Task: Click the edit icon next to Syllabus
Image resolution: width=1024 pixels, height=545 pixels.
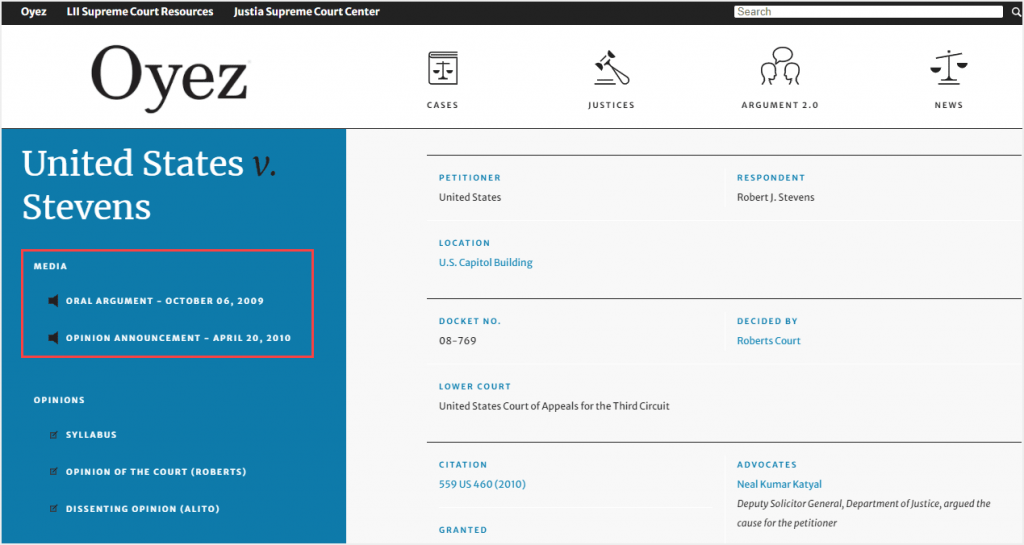Action: tap(54, 435)
